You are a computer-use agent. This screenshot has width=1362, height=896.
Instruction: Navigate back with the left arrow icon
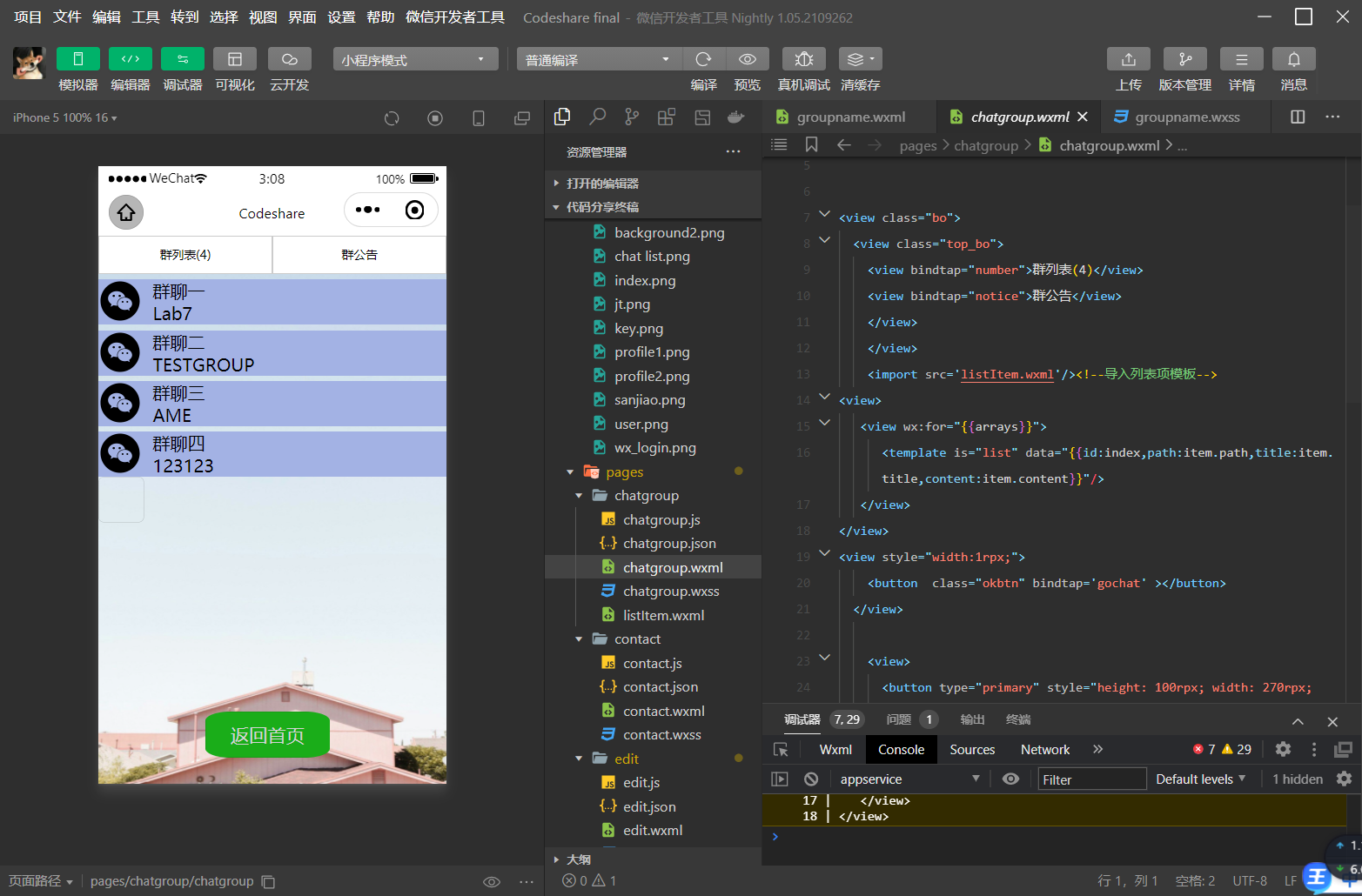click(843, 144)
